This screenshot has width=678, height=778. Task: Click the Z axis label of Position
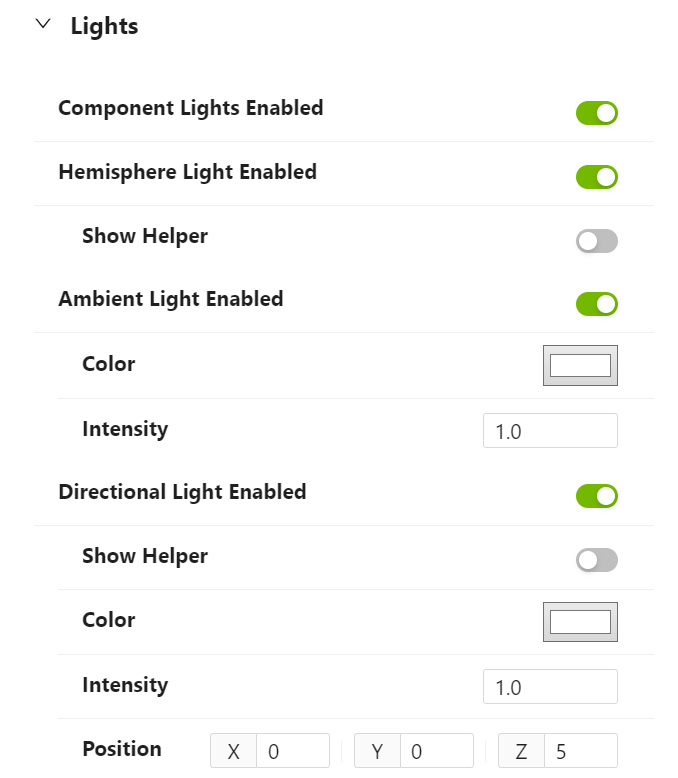pyautogui.click(x=521, y=751)
